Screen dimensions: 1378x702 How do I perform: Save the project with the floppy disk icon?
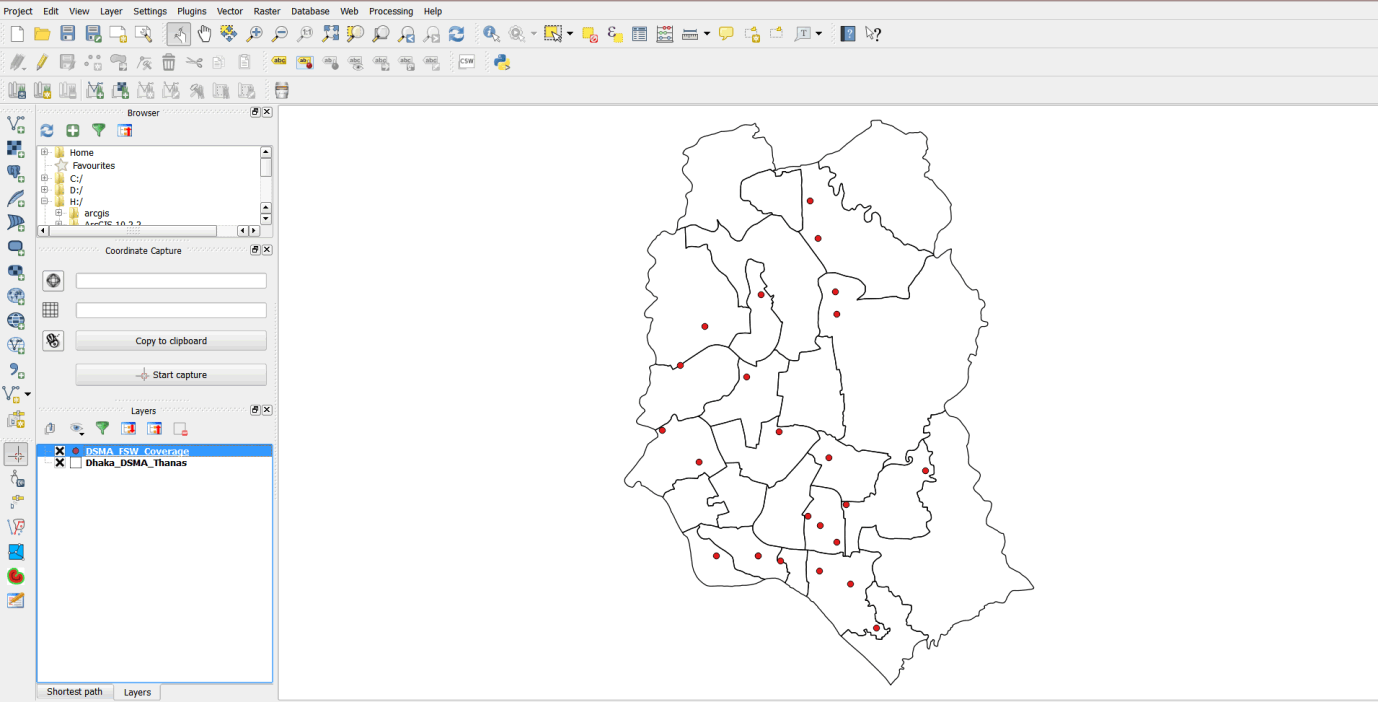(67, 34)
